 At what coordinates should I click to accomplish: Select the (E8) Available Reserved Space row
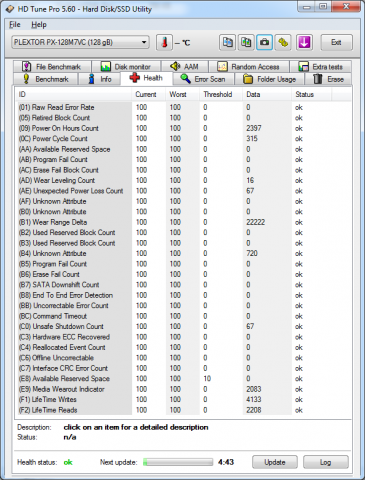coord(183,379)
